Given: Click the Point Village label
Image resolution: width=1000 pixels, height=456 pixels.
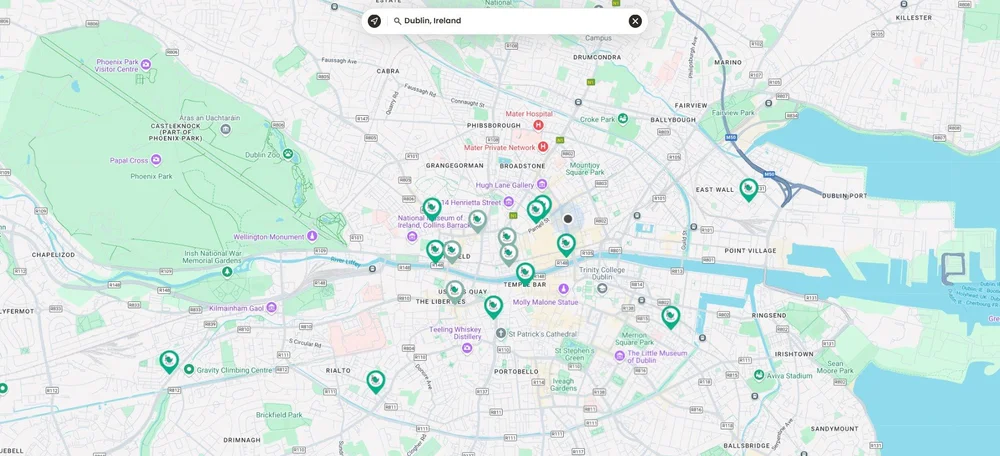Looking at the screenshot, I should point(751,251).
